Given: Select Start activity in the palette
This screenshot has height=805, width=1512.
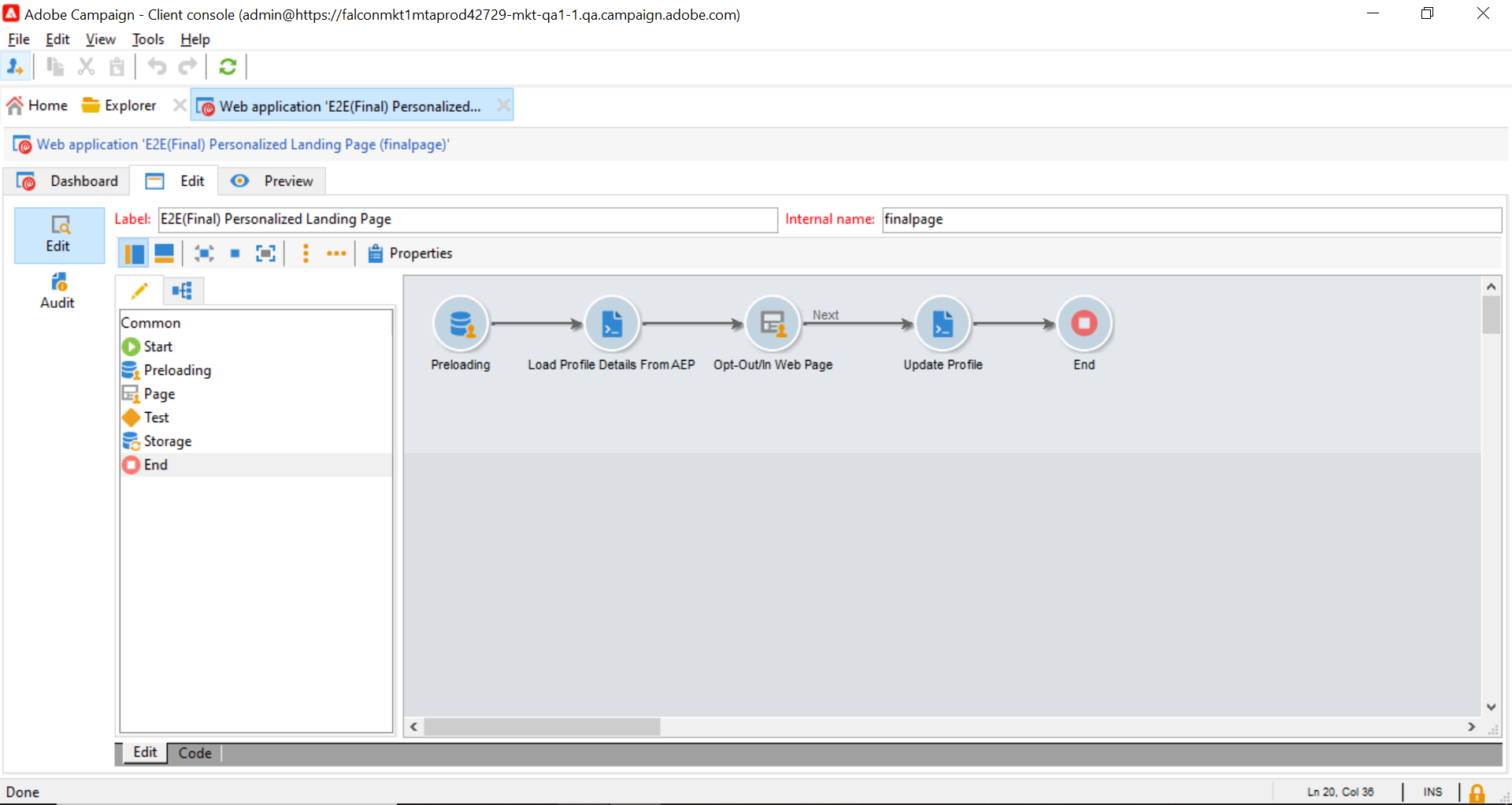Looking at the screenshot, I should click(255, 347).
